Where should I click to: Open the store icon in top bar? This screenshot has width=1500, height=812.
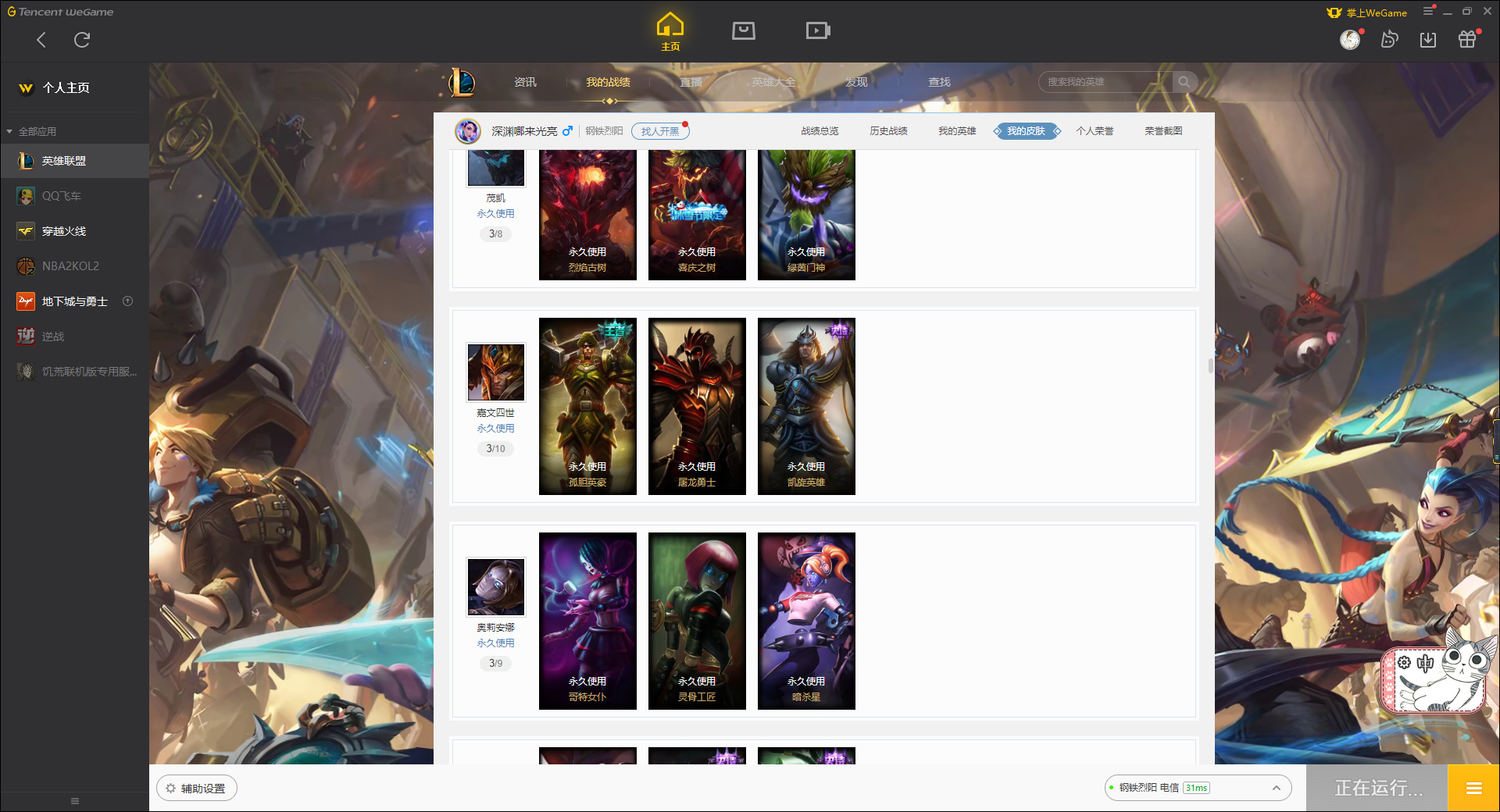(x=744, y=30)
